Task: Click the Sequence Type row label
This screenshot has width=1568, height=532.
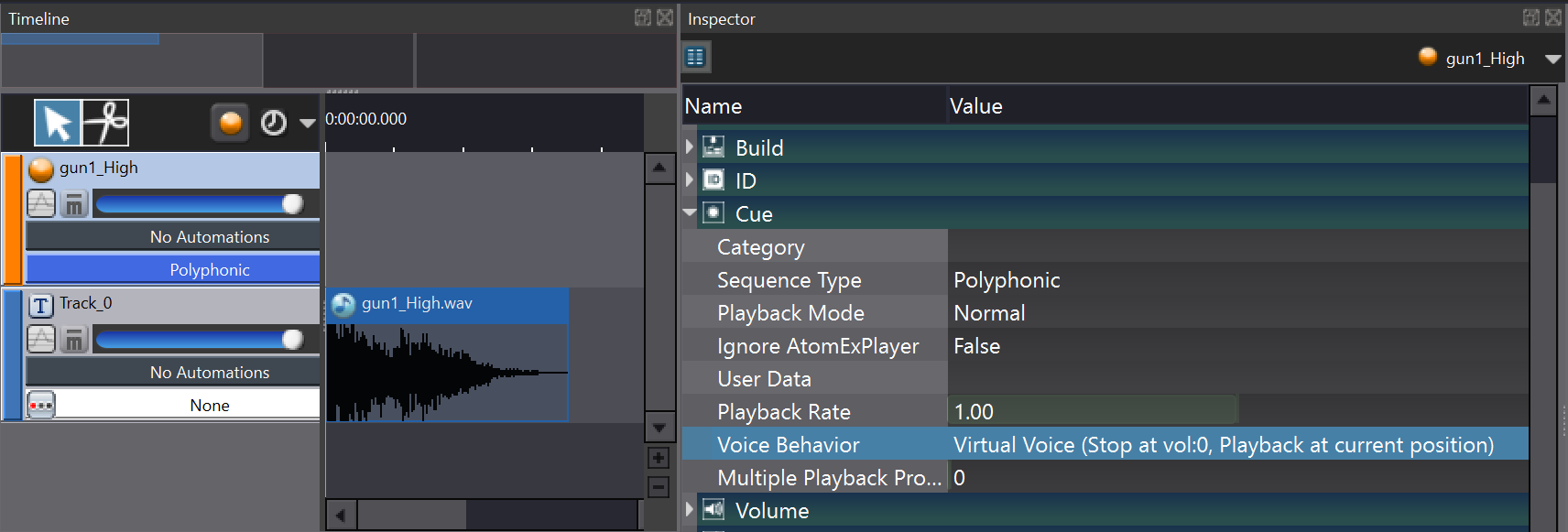Action: point(789,280)
